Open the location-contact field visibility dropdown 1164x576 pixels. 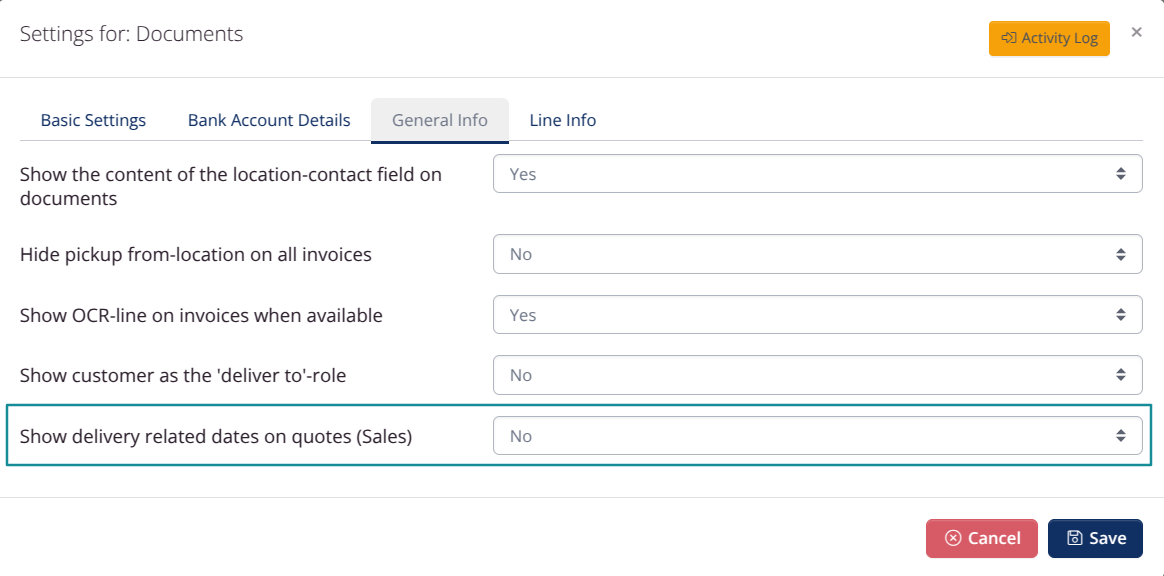(x=816, y=173)
